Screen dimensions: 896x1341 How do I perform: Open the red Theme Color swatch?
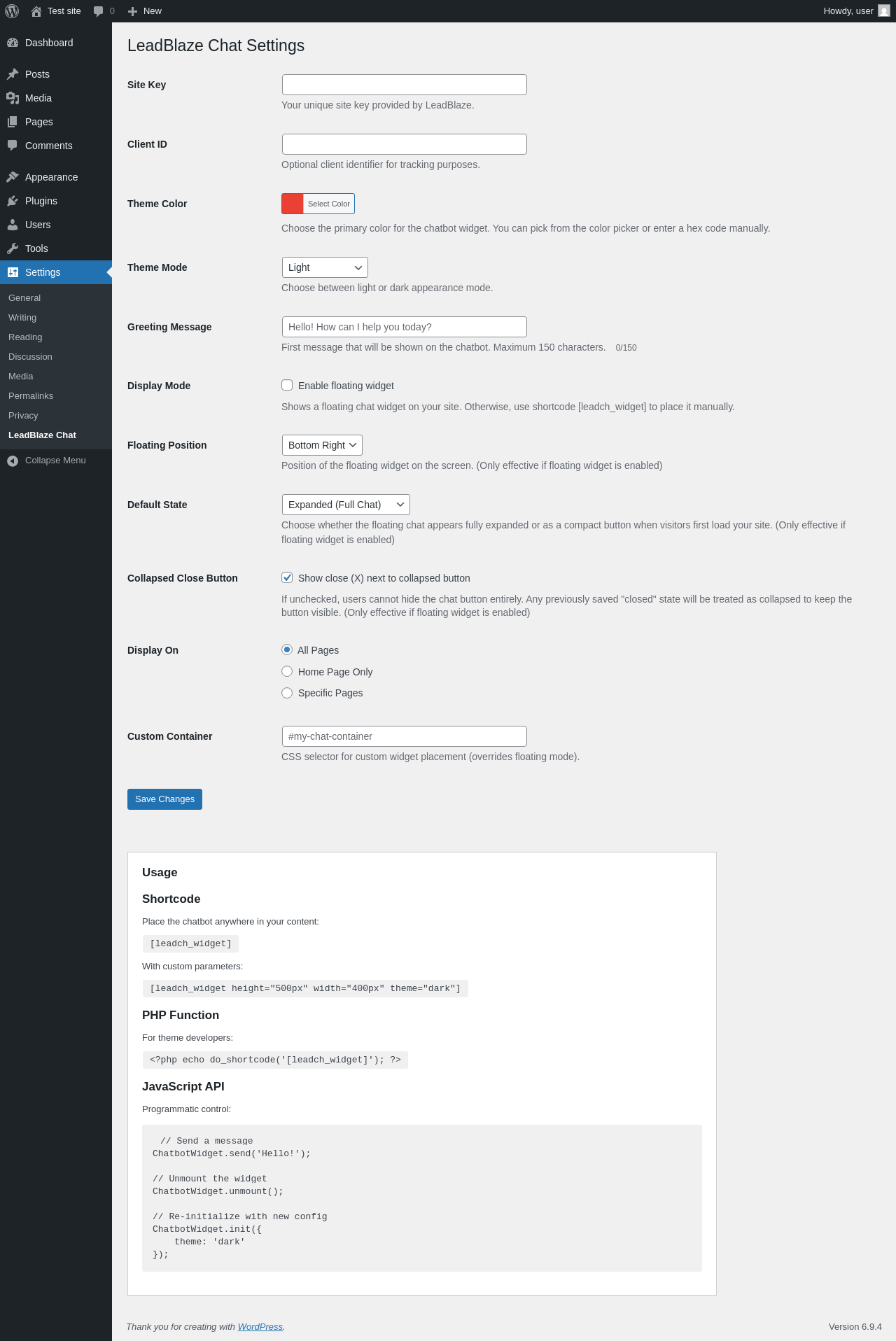293,204
